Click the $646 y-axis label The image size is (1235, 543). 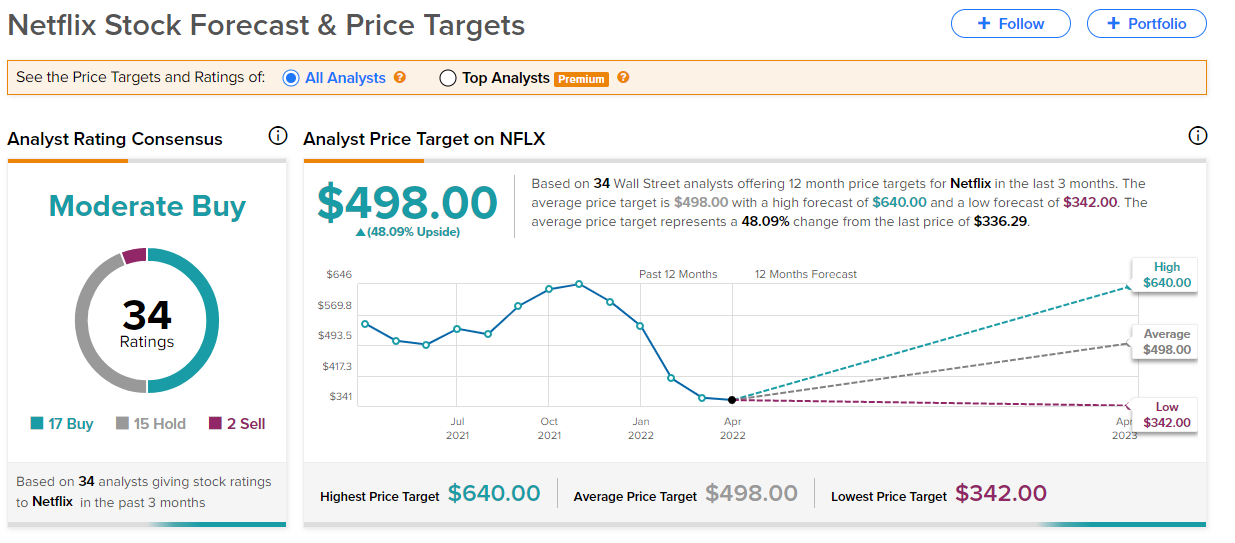click(x=339, y=274)
